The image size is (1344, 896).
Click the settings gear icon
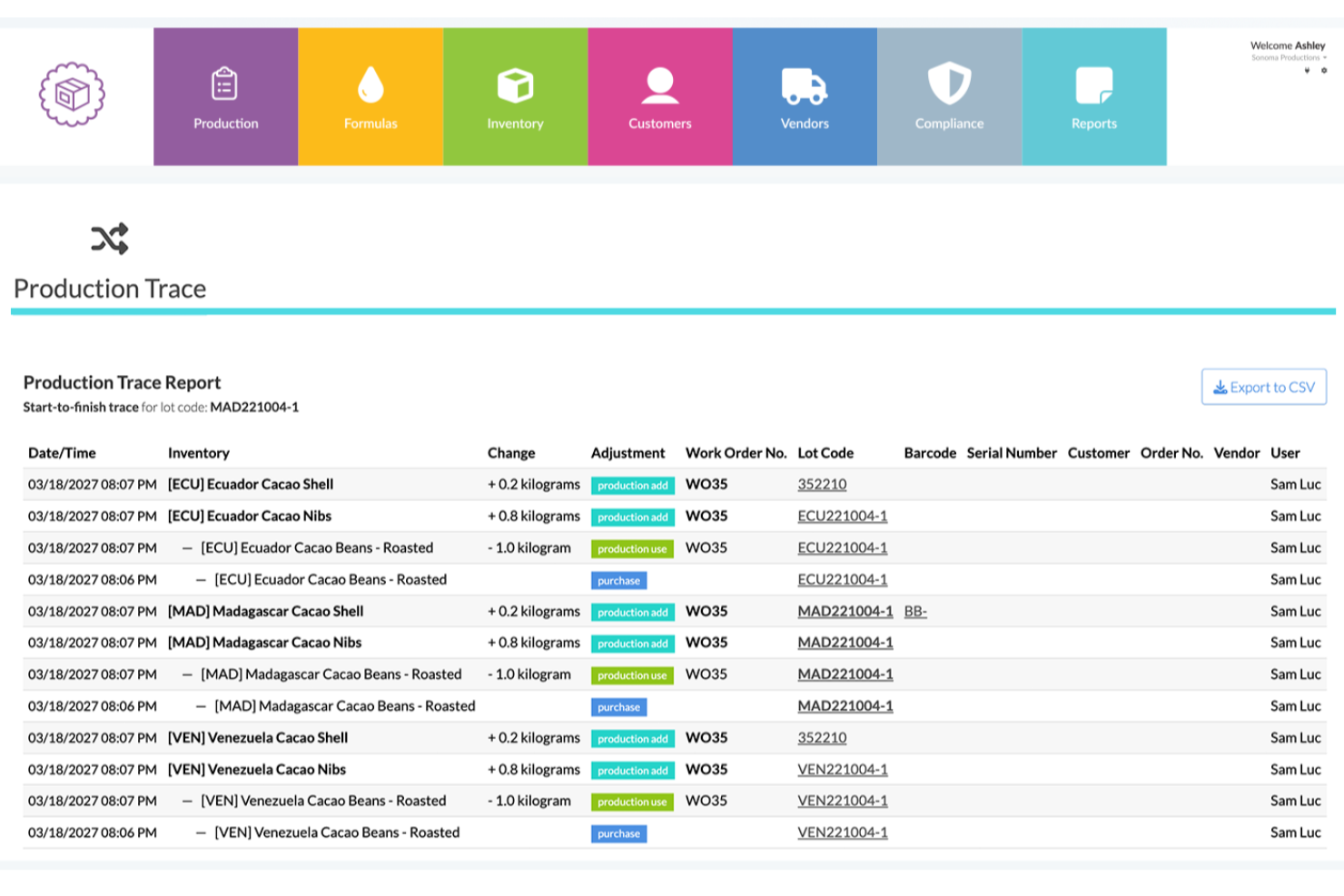point(1324,70)
